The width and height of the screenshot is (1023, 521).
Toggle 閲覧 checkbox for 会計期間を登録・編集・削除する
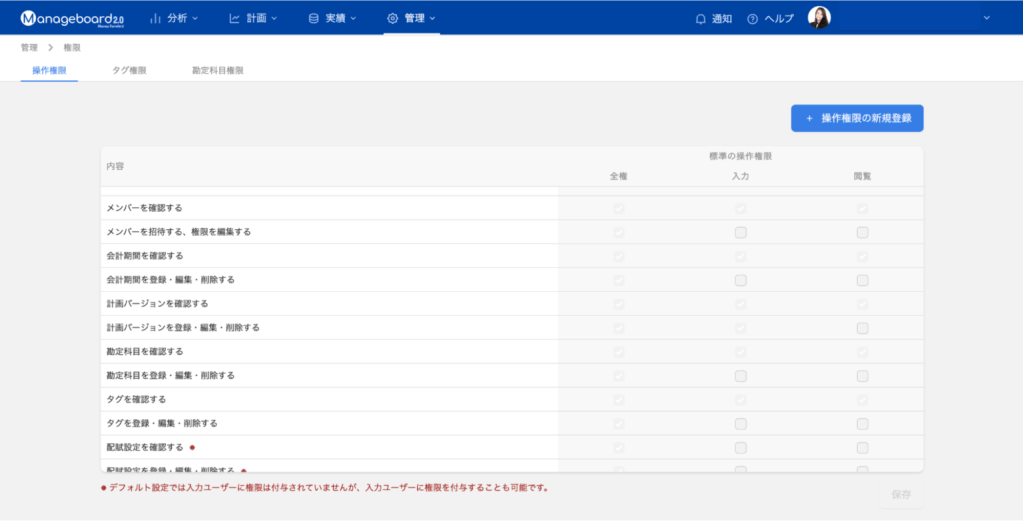pos(862,280)
